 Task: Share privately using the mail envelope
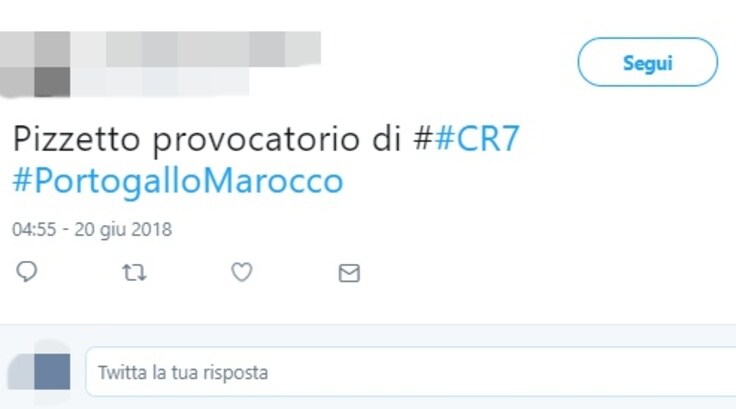(x=349, y=273)
